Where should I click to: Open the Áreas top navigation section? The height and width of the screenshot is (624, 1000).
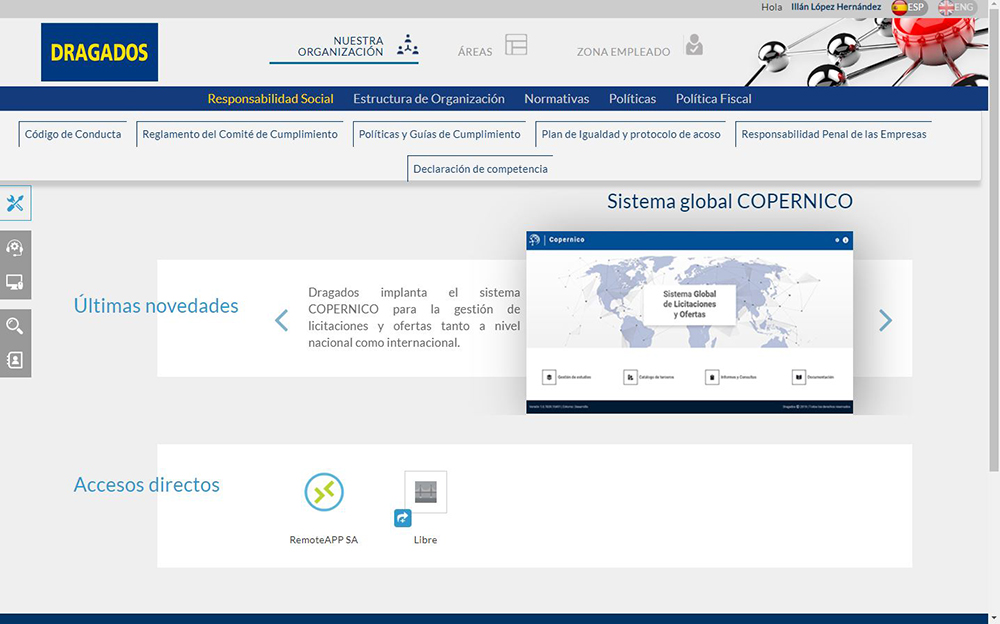click(492, 49)
